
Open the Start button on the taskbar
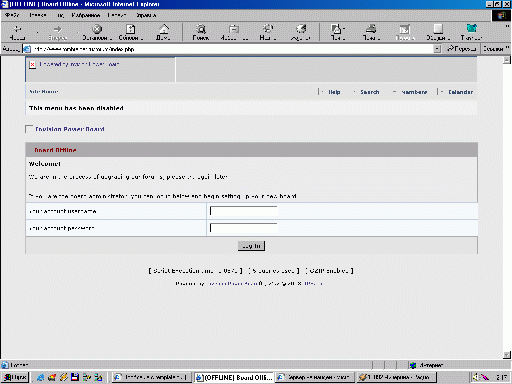(x=15, y=377)
